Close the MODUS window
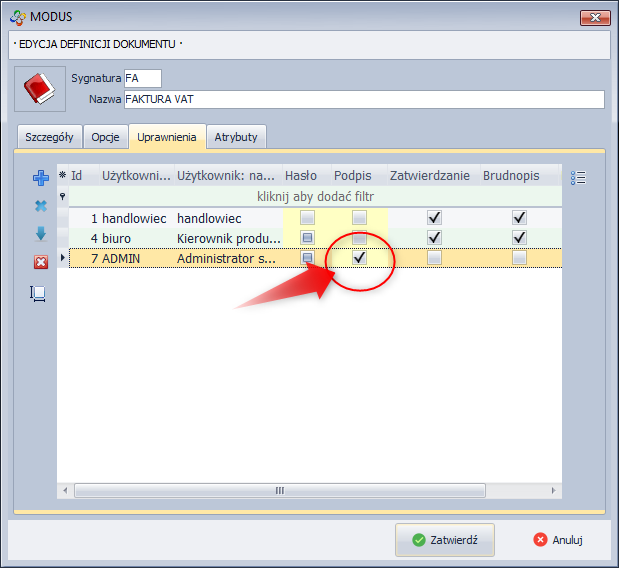 click(595, 17)
